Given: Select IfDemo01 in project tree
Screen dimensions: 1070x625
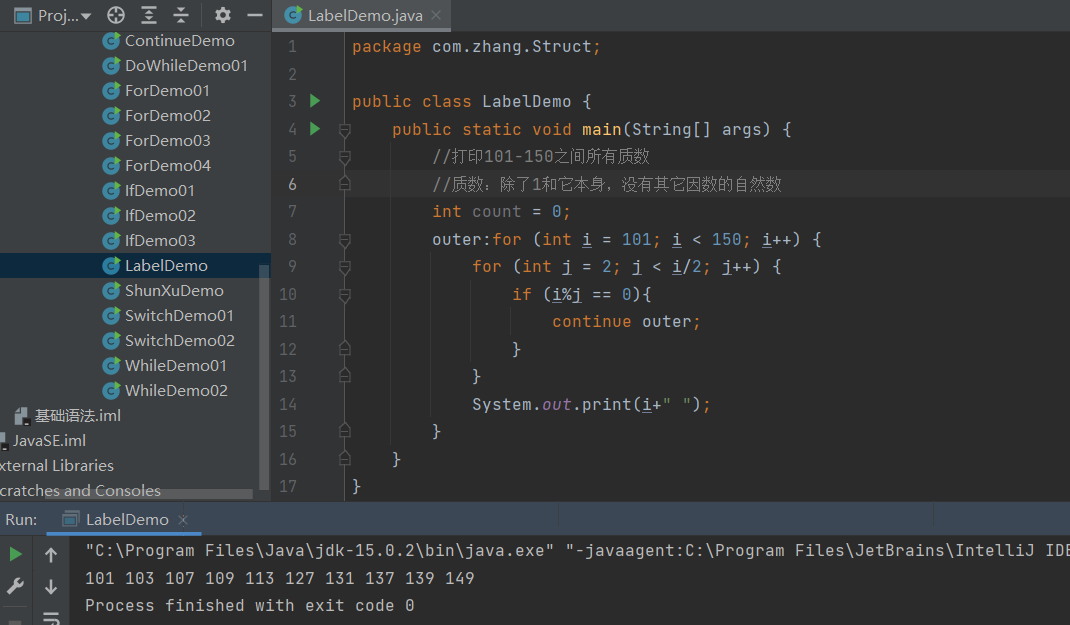Looking at the screenshot, I should tap(160, 190).
